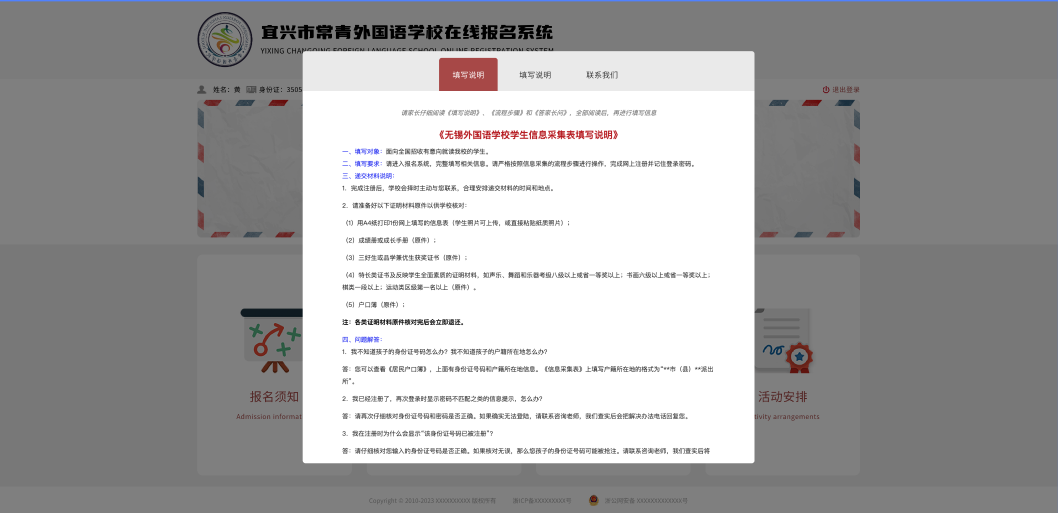Click the answer mentioning 《居民户口簿》

(x=528, y=375)
